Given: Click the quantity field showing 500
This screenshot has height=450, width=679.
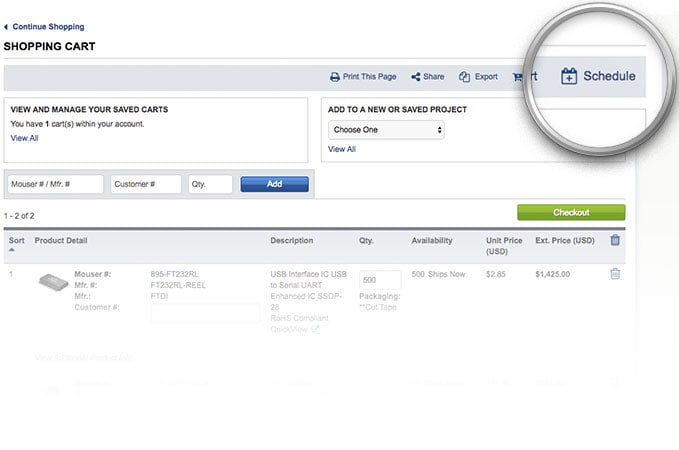Looking at the screenshot, I should [379, 280].
